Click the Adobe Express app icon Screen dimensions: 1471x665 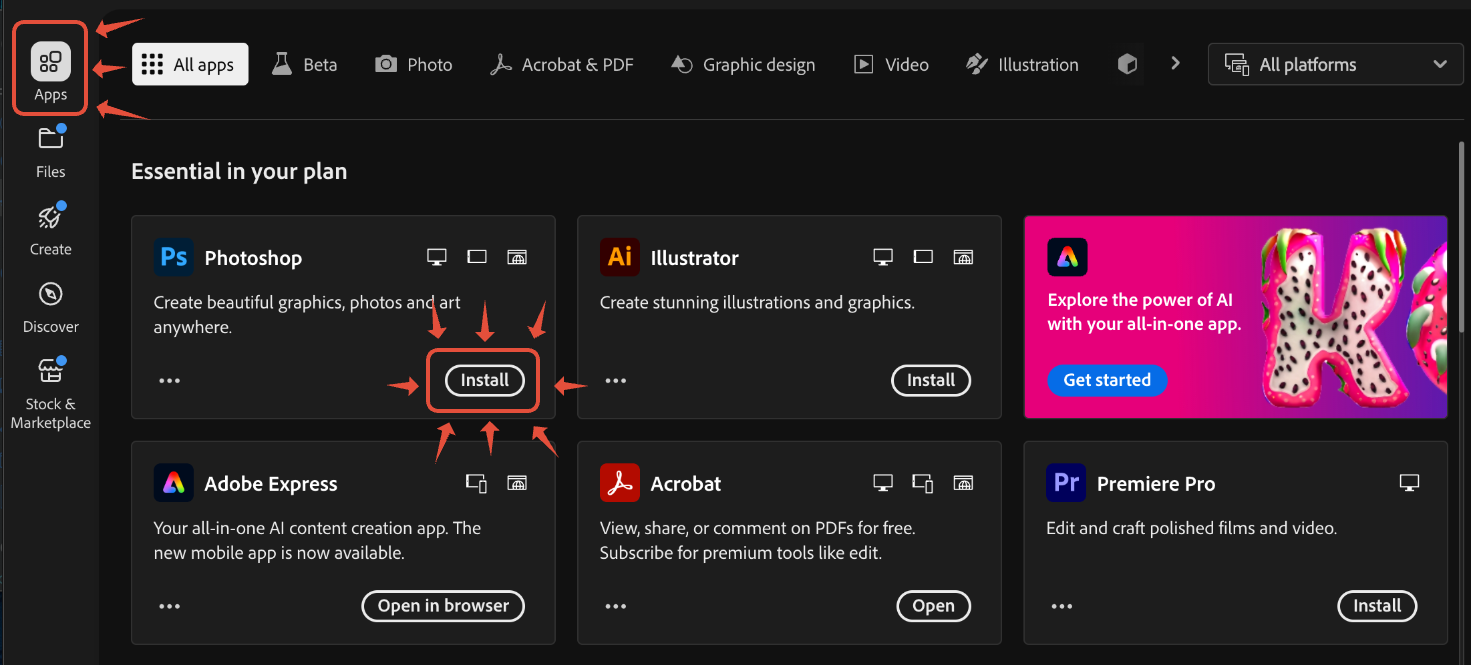(x=174, y=483)
